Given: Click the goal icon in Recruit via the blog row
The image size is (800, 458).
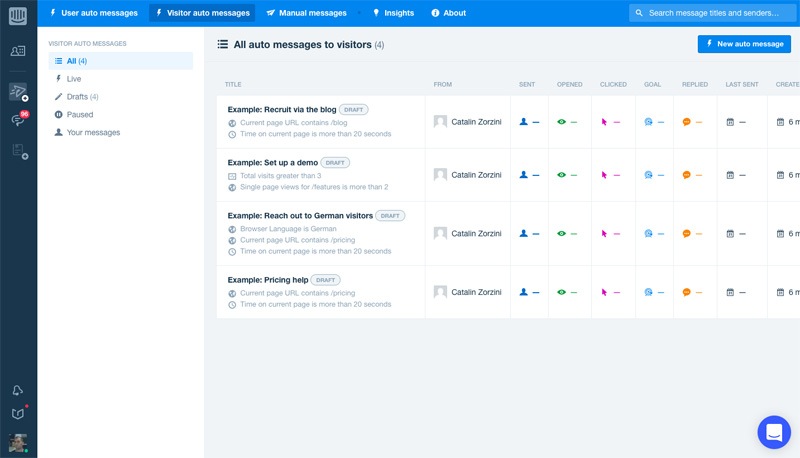Looking at the screenshot, I should [648, 122].
